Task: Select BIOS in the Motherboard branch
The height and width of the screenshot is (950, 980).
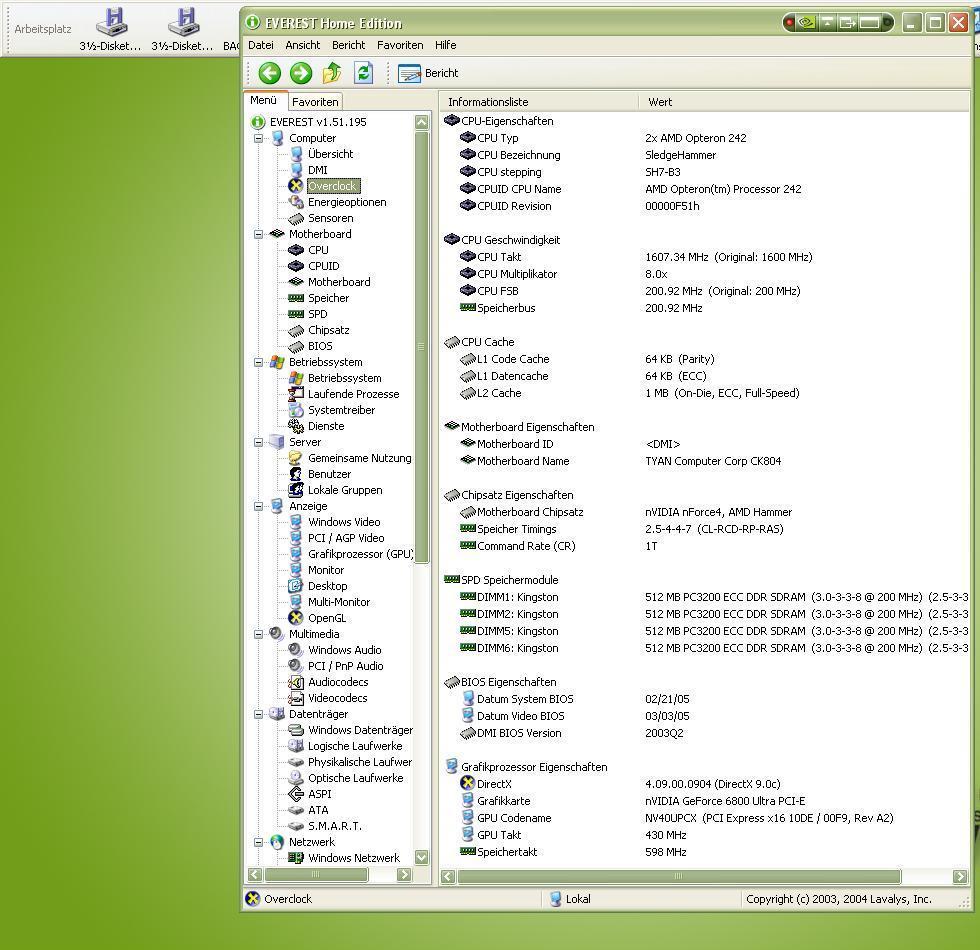Action: pyautogui.click(x=320, y=346)
